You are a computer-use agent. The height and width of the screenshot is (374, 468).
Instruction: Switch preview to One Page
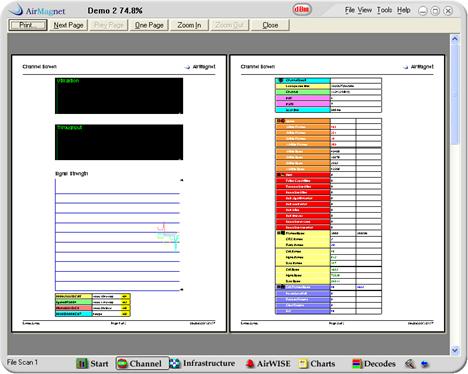[x=149, y=25]
